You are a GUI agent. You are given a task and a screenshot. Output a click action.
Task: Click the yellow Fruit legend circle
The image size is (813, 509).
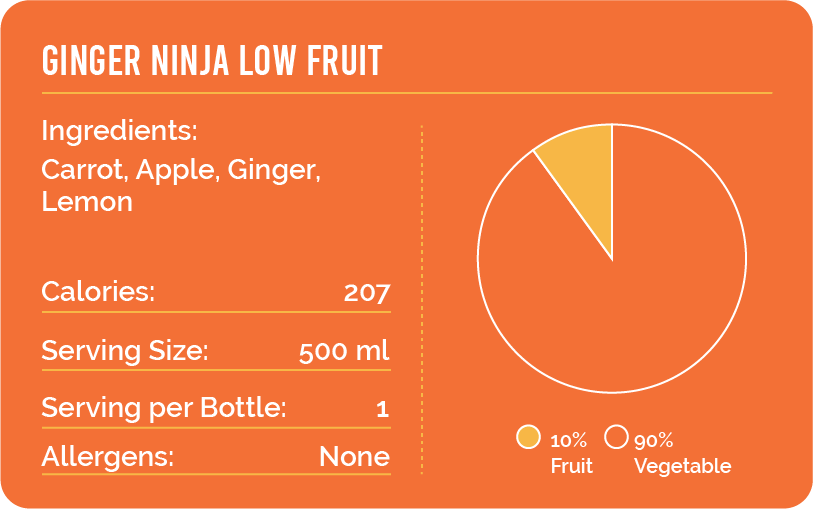(528, 438)
